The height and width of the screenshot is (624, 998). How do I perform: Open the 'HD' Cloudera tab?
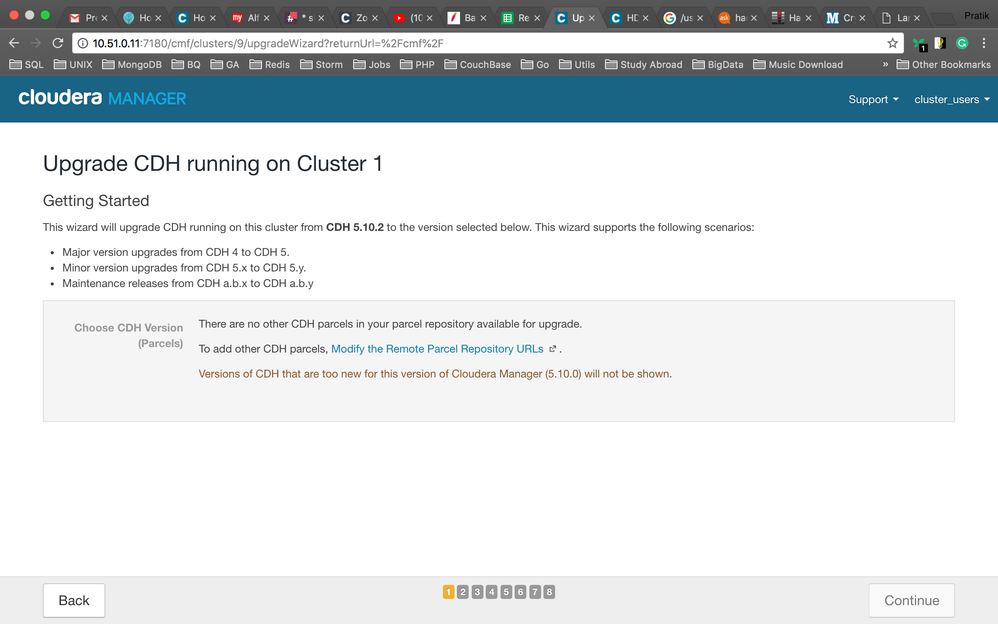628,18
